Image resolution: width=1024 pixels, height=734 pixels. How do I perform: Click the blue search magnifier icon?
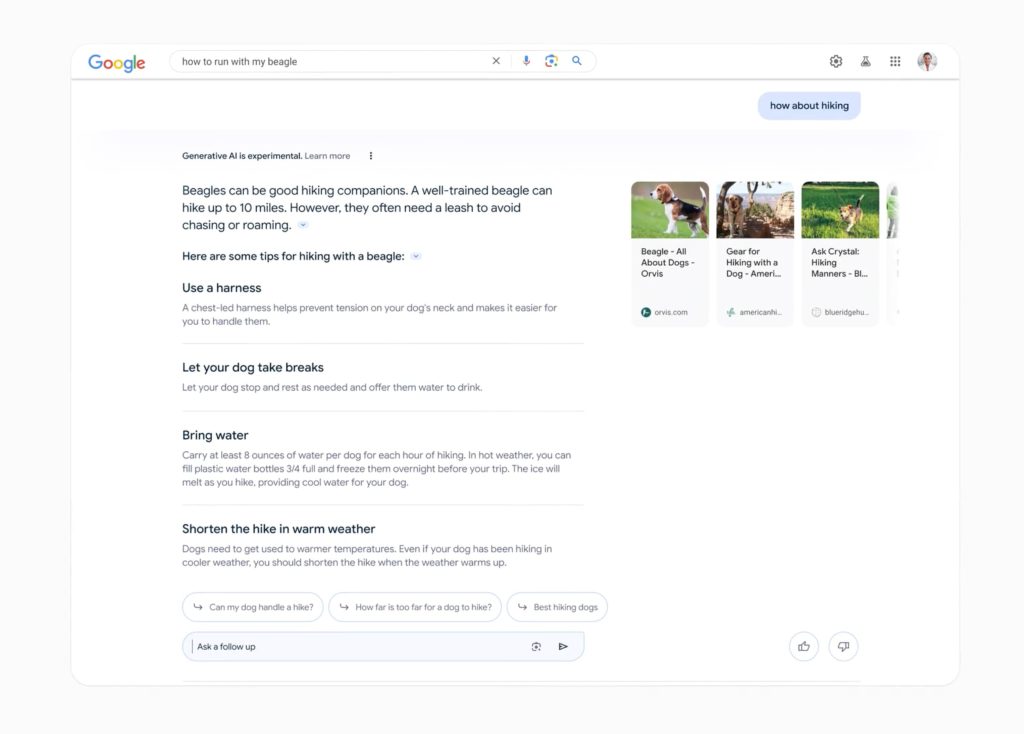[x=577, y=61]
